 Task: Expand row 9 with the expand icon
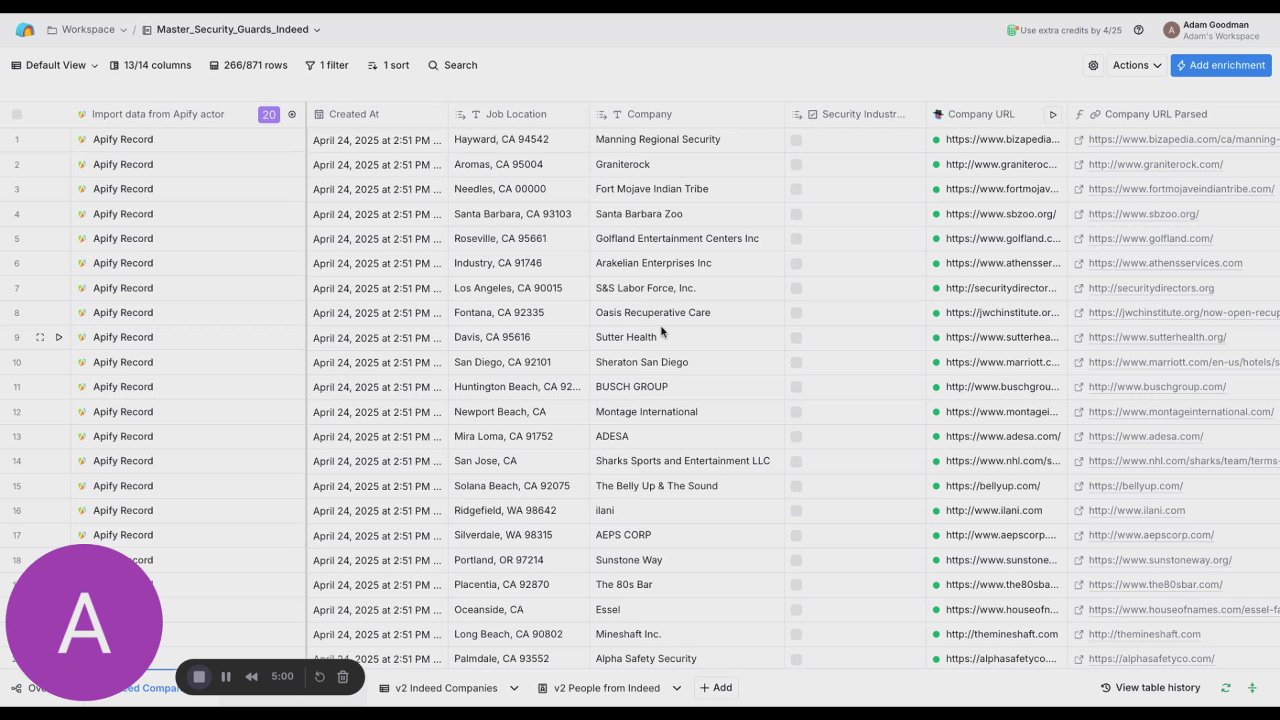tap(40, 337)
